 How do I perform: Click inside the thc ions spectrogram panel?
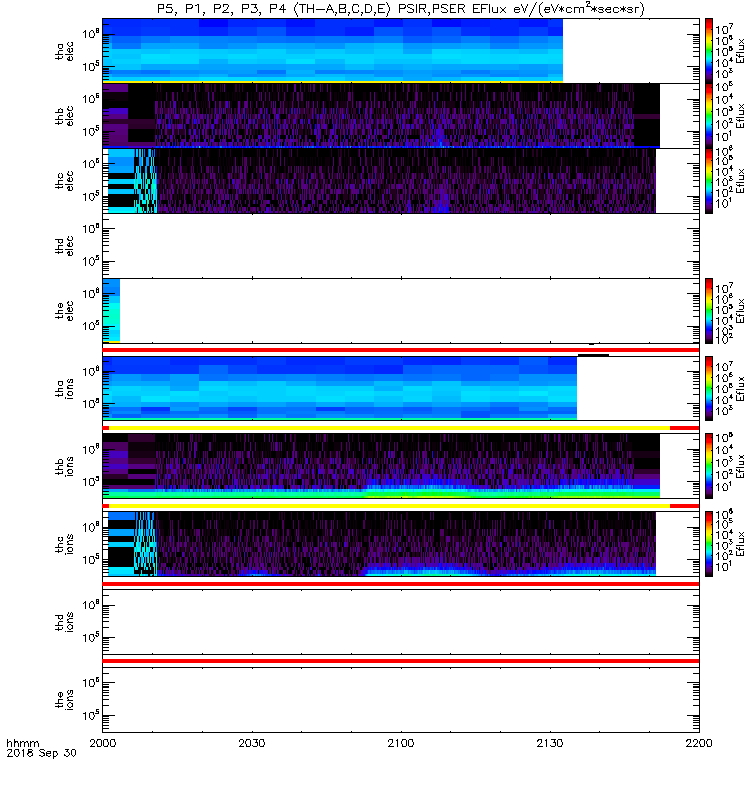(382, 544)
